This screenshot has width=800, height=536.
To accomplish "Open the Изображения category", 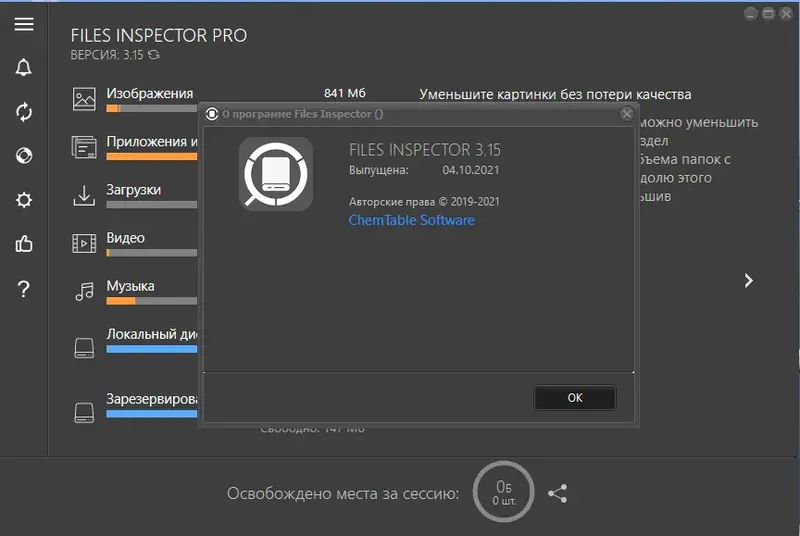I will click(x=150, y=93).
